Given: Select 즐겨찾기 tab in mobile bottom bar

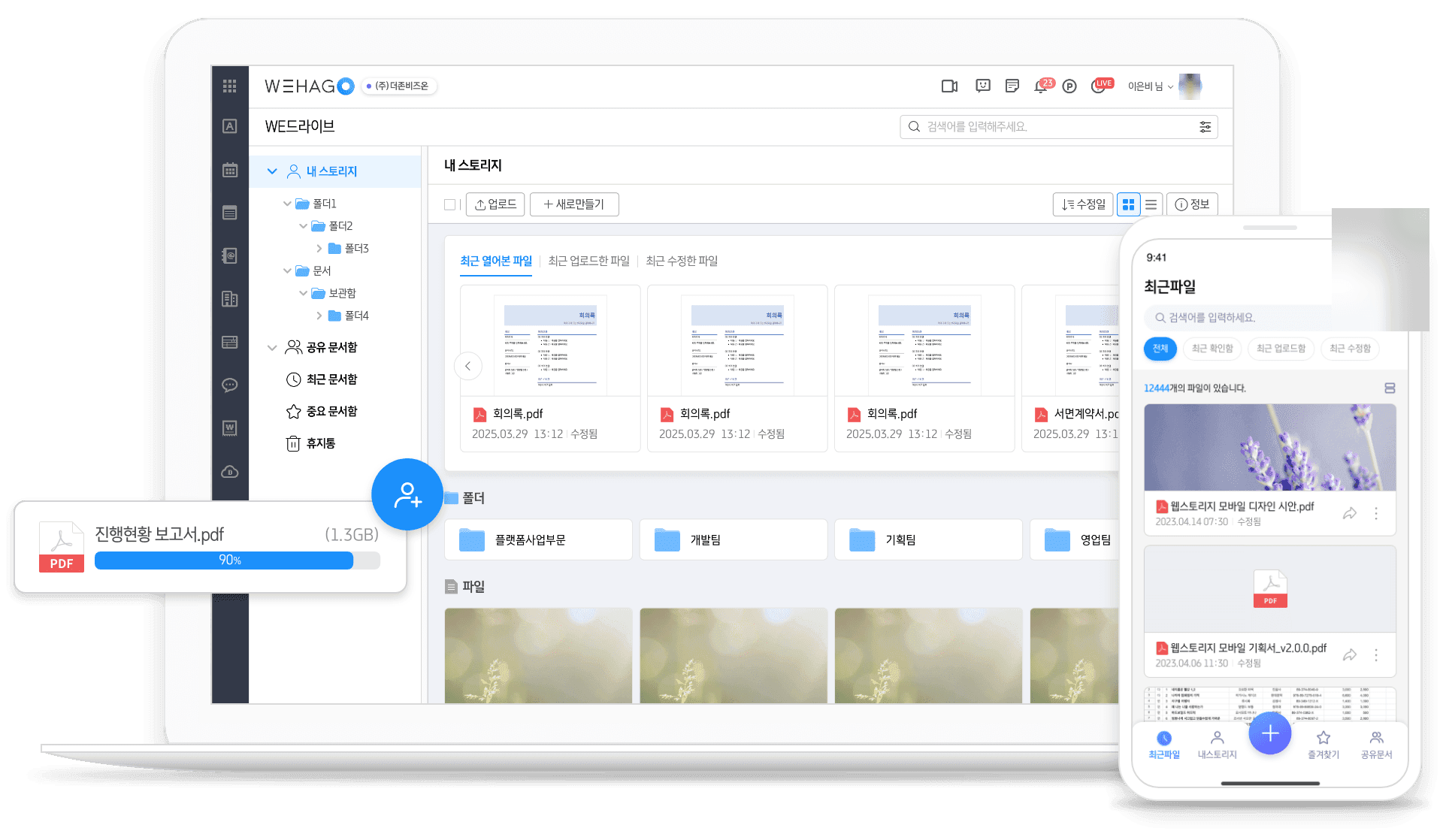Looking at the screenshot, I should (1323, 744).
